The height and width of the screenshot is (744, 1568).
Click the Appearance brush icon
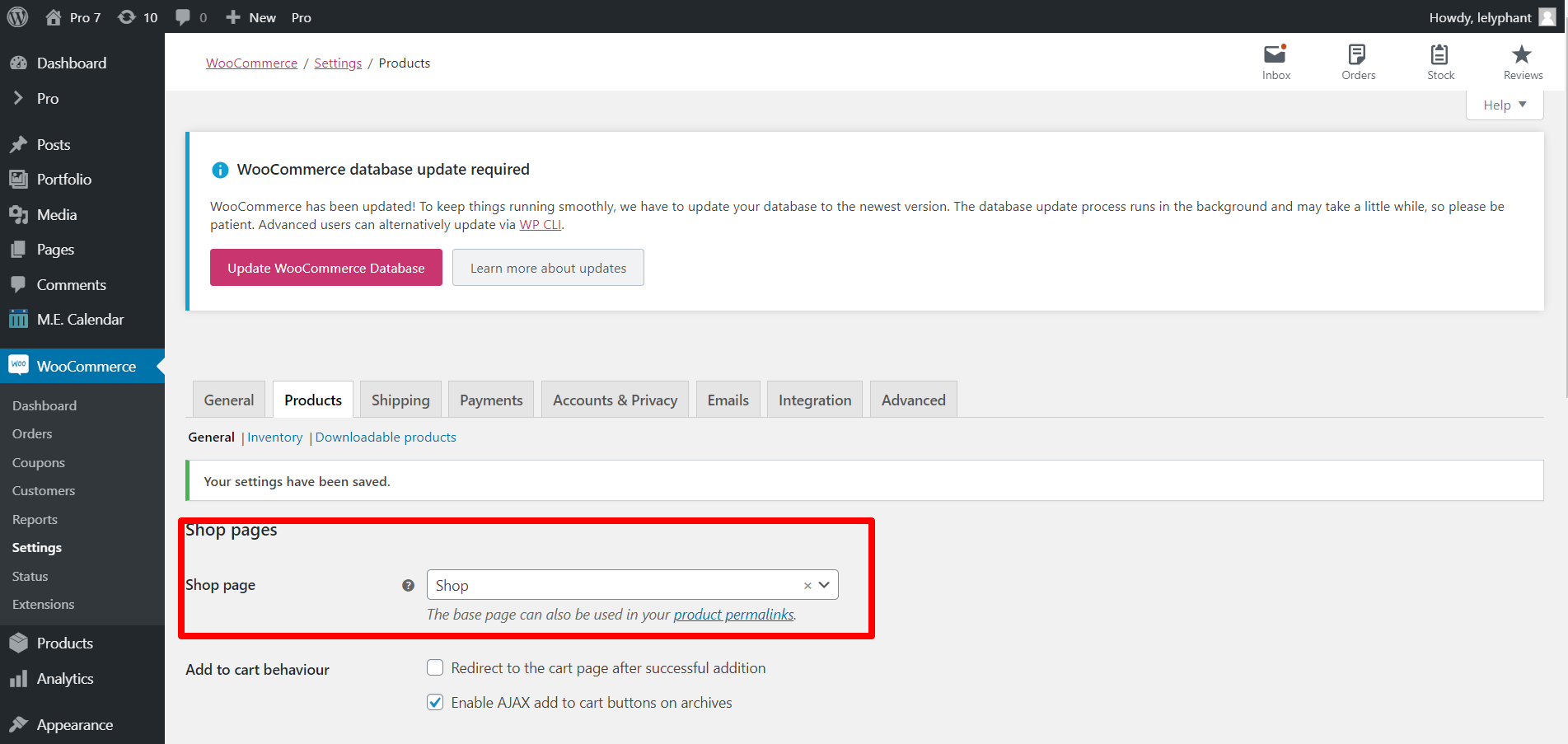(18, 724)
